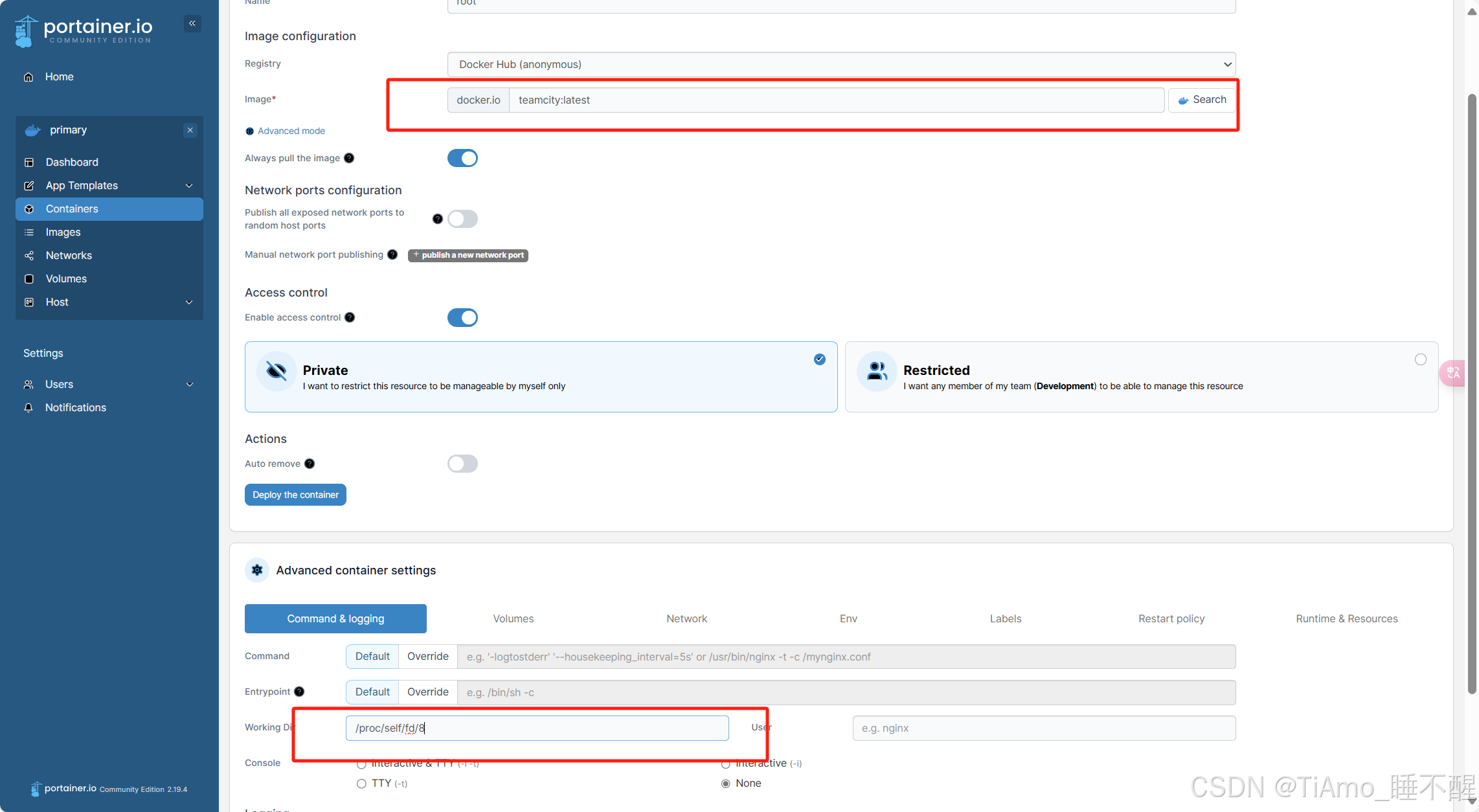Click the Volumes disk icon

(x=29, y=279)
